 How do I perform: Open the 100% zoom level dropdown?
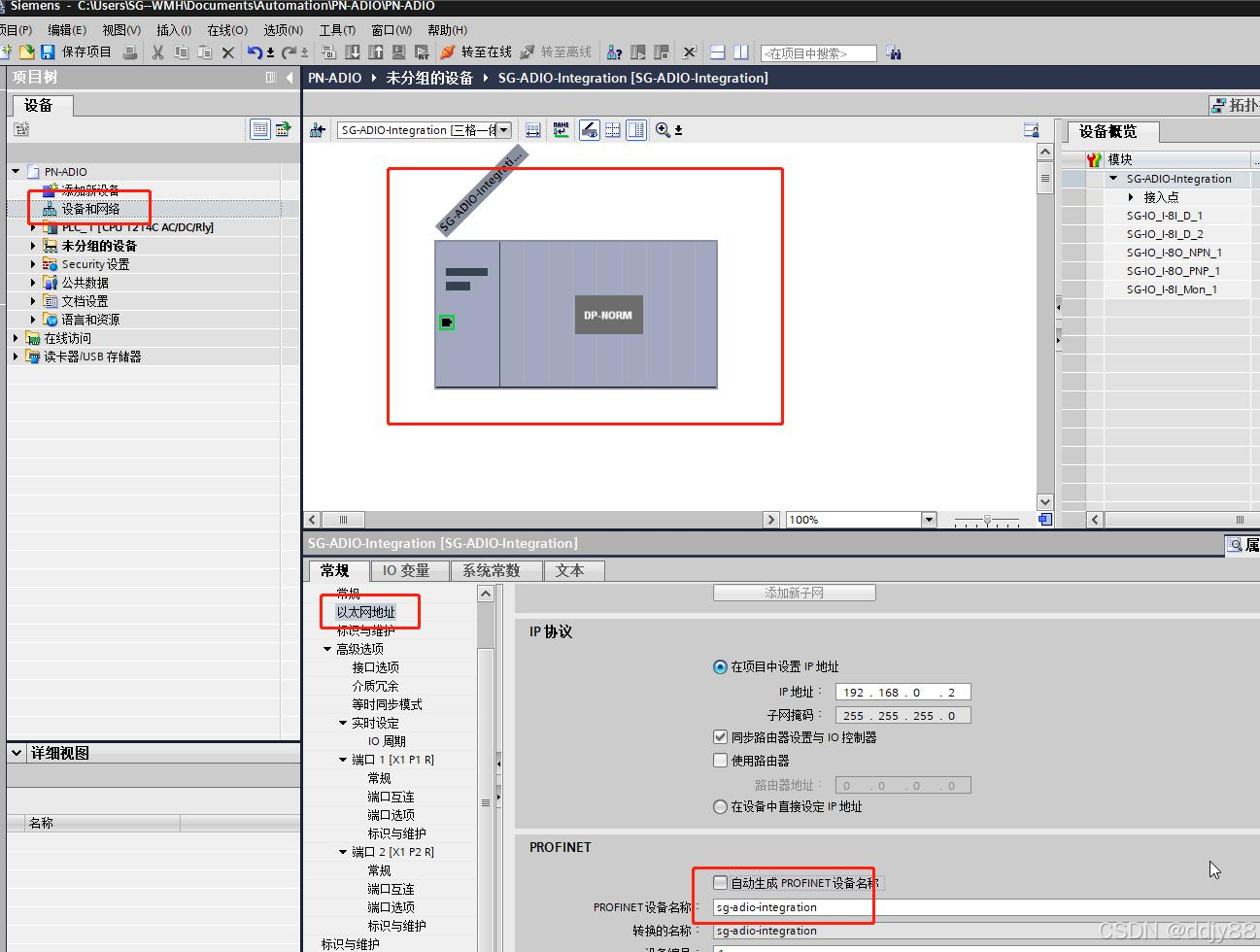tap(928, 520)
